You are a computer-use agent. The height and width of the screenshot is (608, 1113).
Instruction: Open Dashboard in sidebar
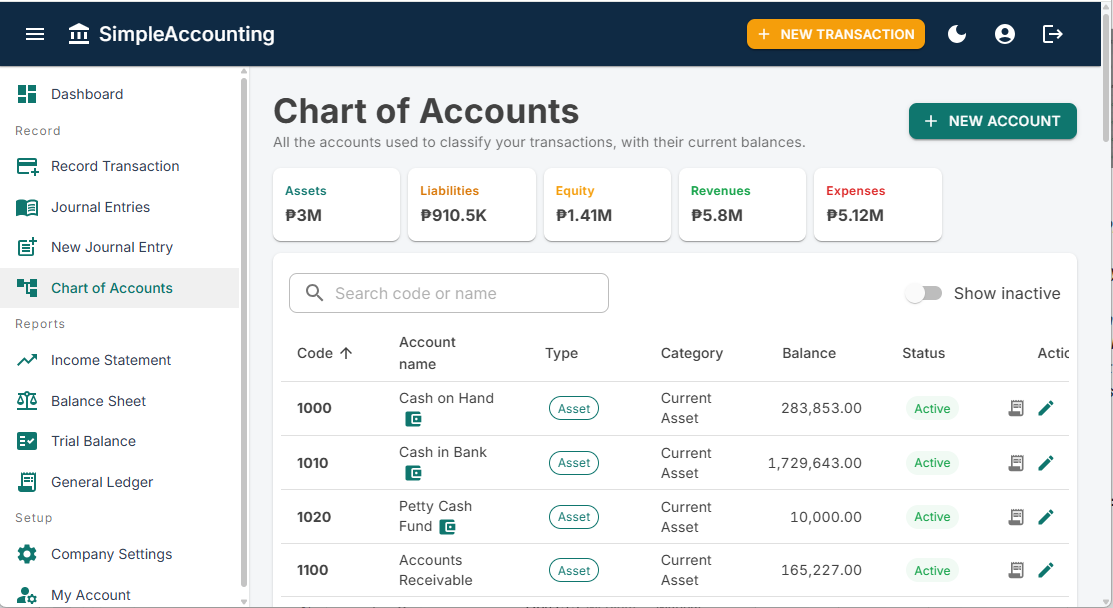(120, 94)
